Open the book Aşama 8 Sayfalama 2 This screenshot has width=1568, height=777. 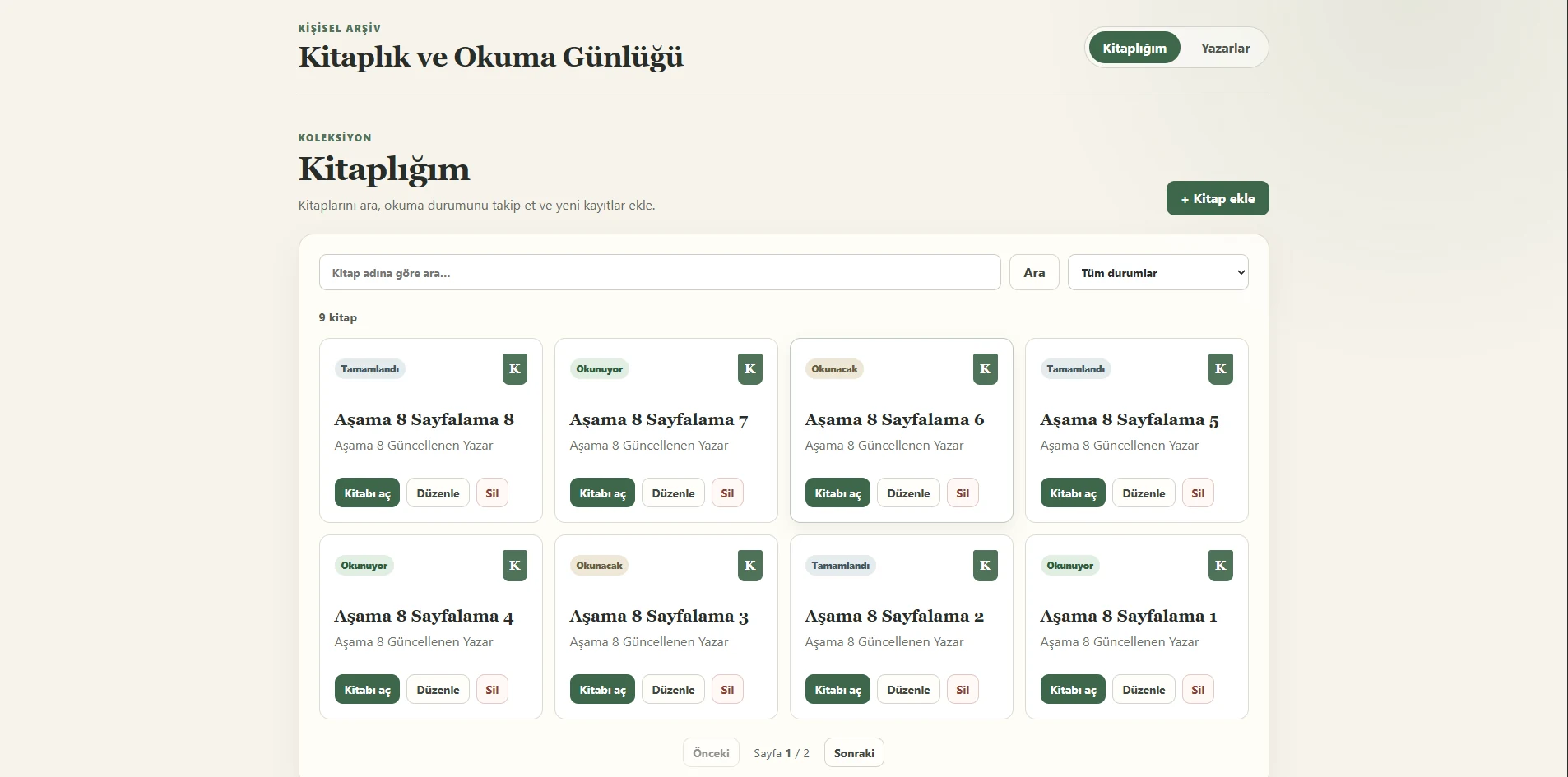click(x=837, y=690)
